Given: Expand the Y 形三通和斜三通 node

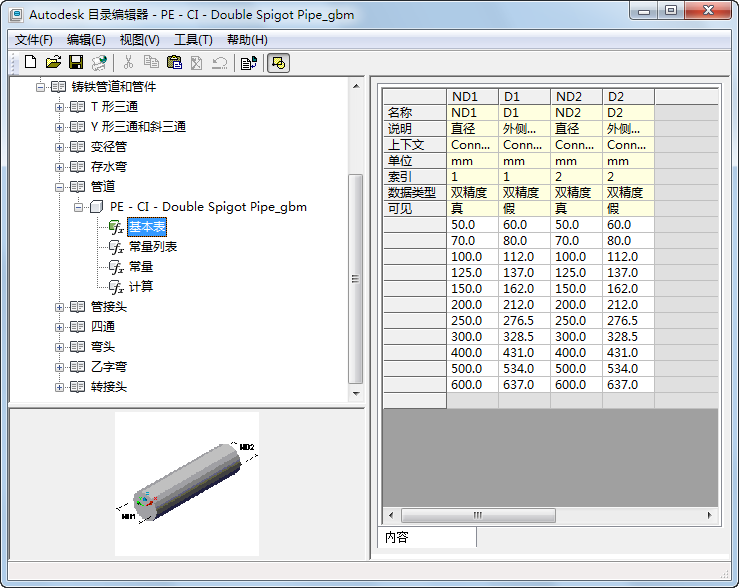Looking at the screenshot, I should point(59,127).
